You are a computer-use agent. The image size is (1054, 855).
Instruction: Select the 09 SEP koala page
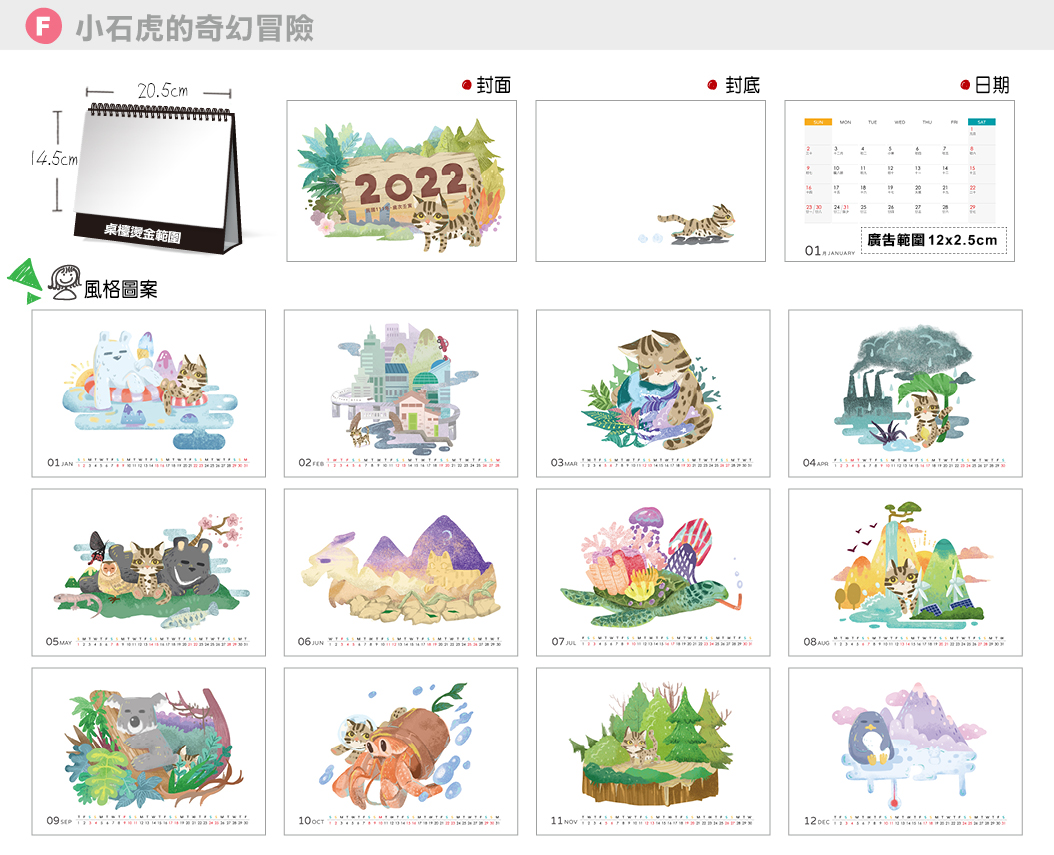point(149,751)
